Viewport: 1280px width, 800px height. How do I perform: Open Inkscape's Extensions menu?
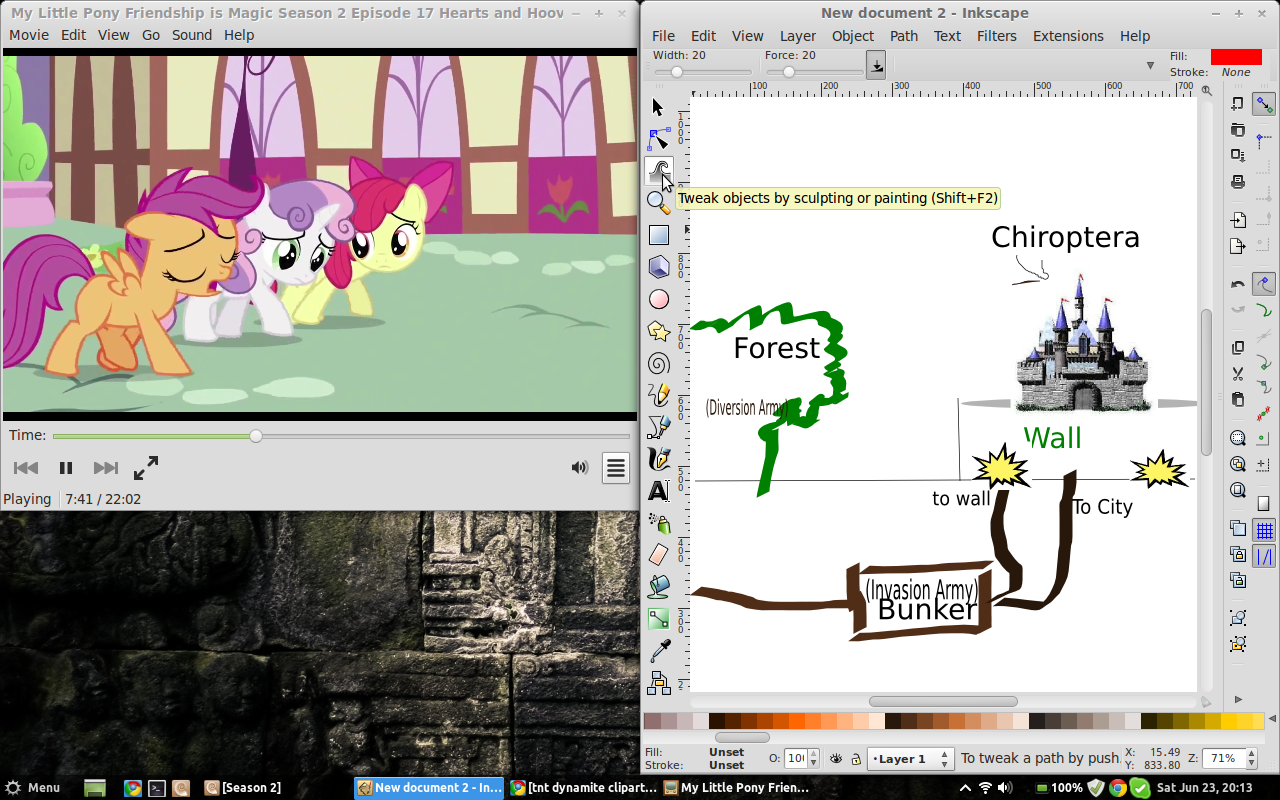[1068, 36]
